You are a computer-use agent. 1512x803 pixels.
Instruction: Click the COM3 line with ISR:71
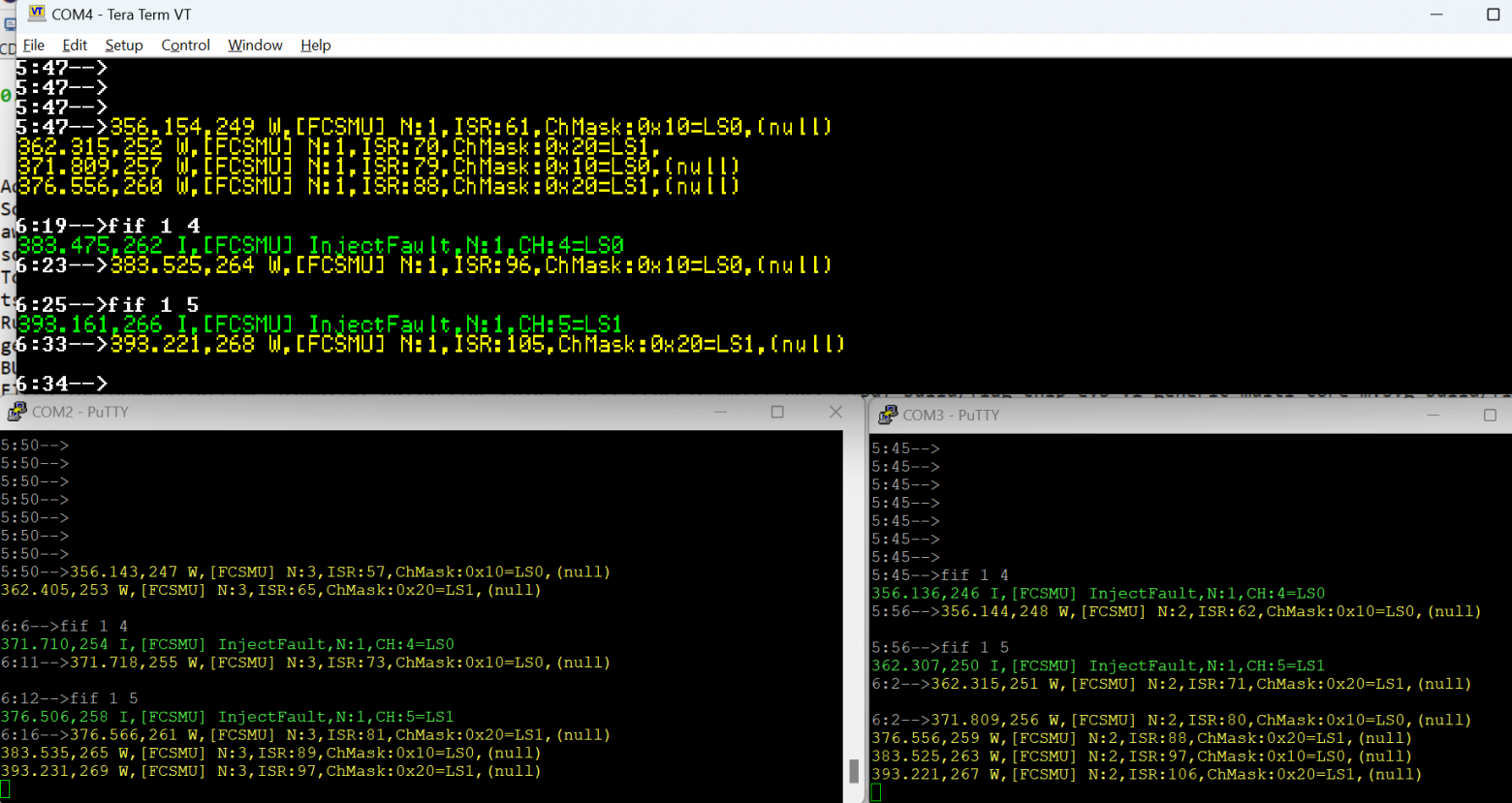coord(1202,684)
